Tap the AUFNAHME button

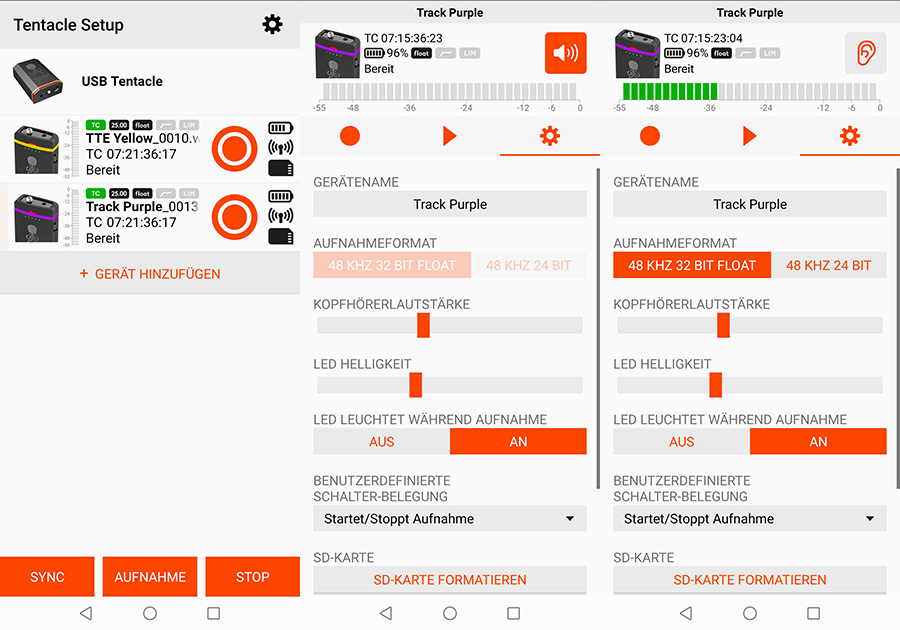[150, 577]
